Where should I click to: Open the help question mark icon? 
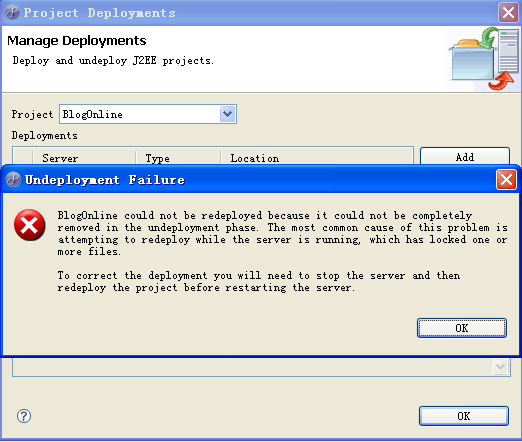pyautogui.click(x=24, y=416)
